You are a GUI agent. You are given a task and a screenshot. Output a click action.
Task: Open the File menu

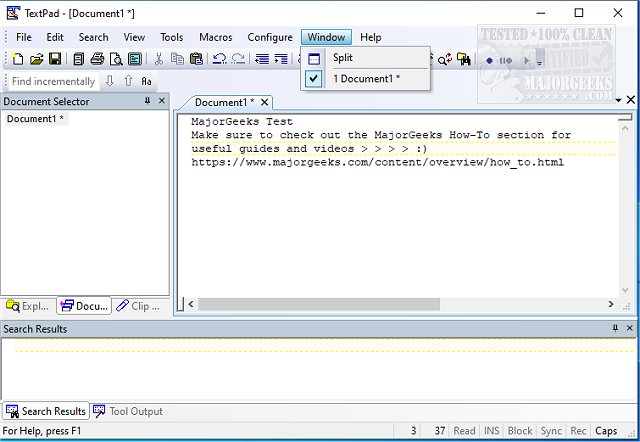[x=24, y=37]
